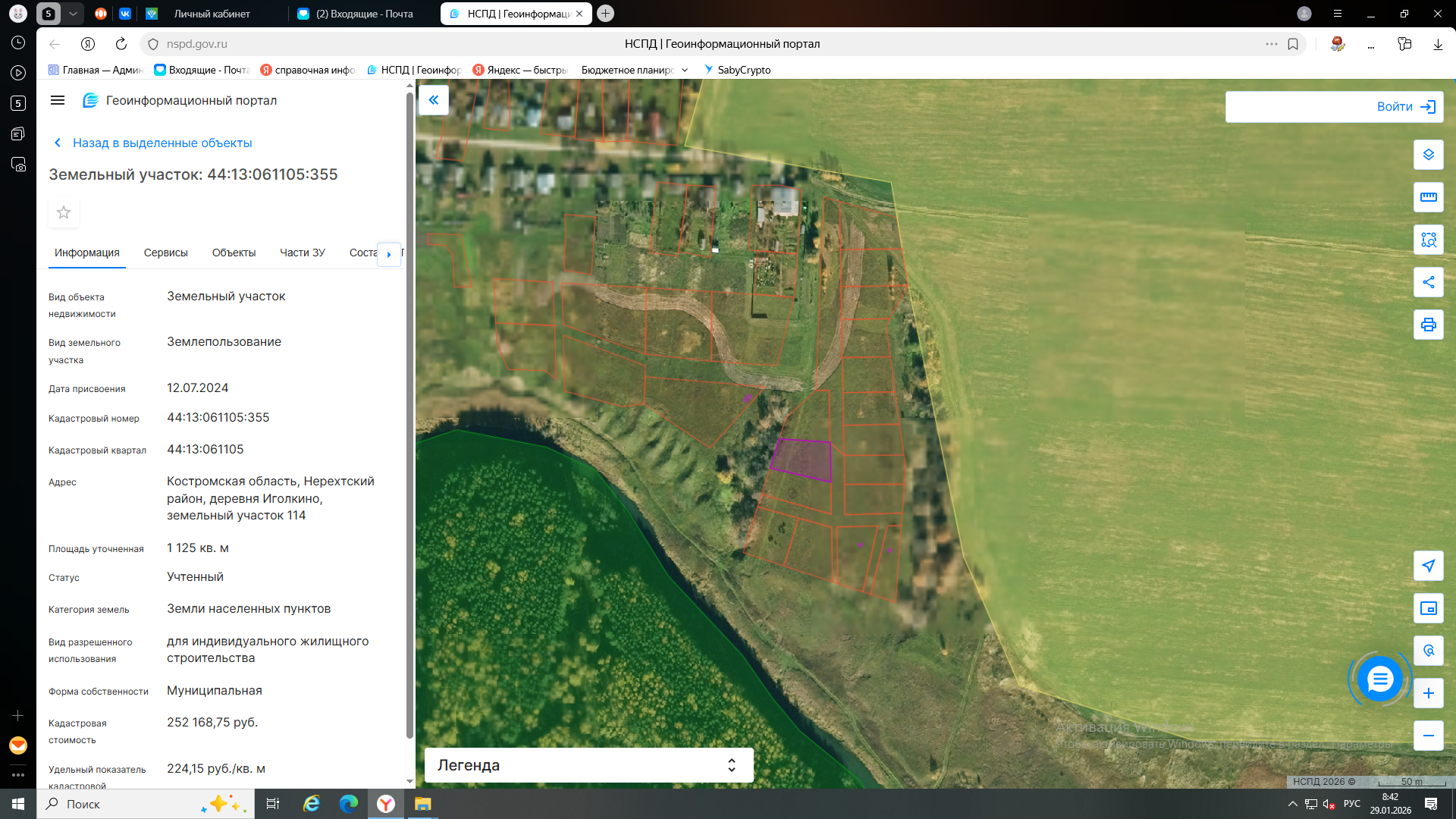The width and height of the screenshot is (1456, 819).
Task: Open the browser history clock icon in sidebar
Action: tap(18, 42)
